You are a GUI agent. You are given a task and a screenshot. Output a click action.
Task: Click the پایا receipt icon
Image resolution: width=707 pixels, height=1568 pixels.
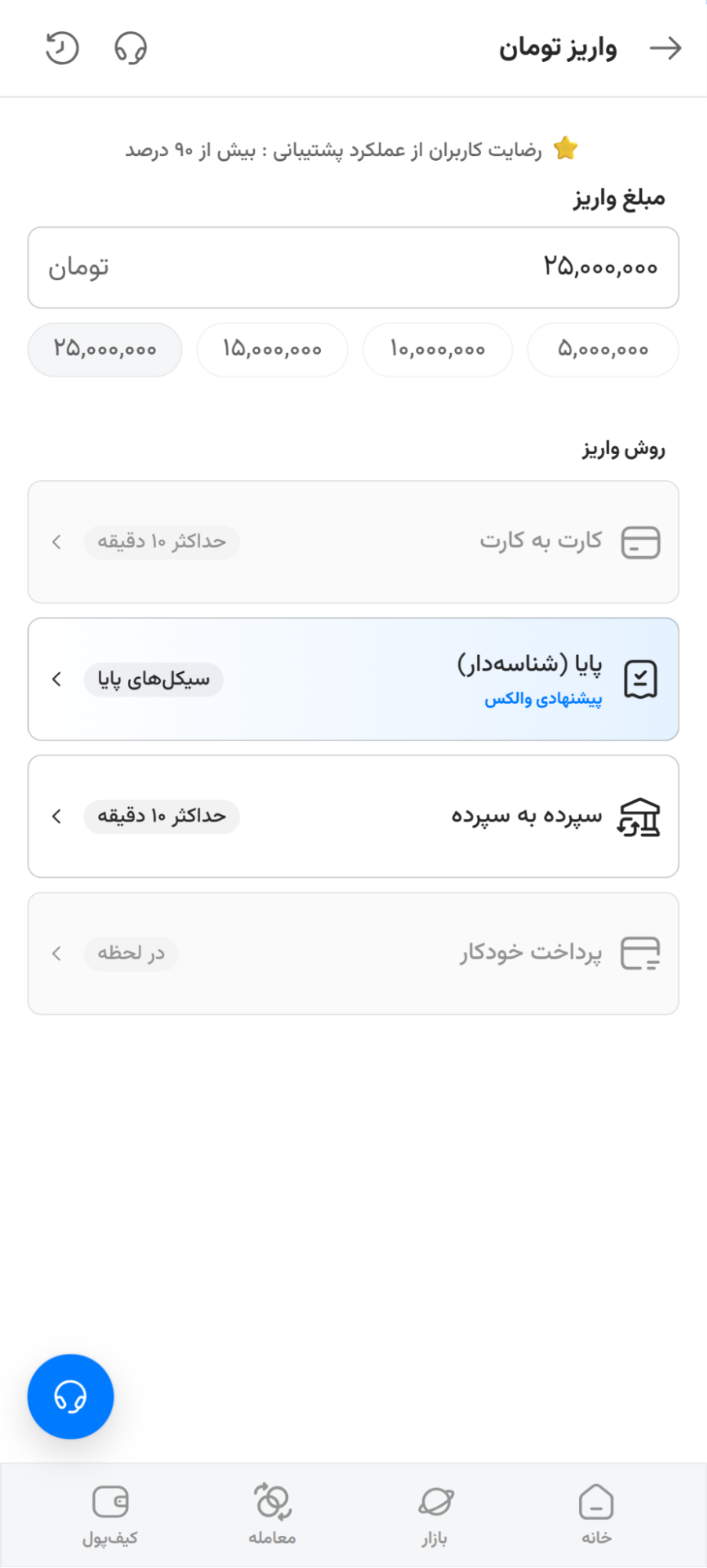[x=640, y=679]
